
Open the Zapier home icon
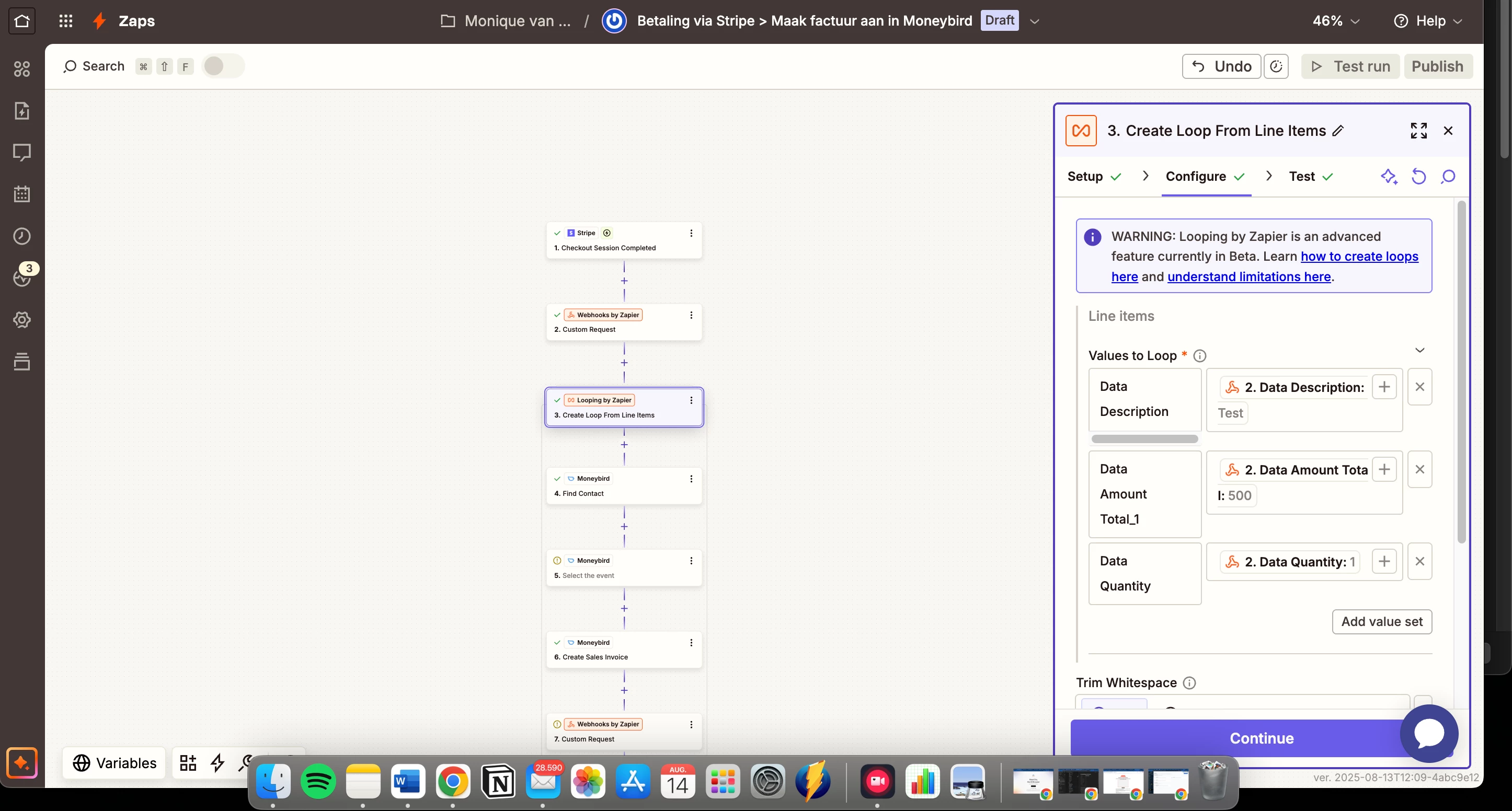(x=22, y=21)
